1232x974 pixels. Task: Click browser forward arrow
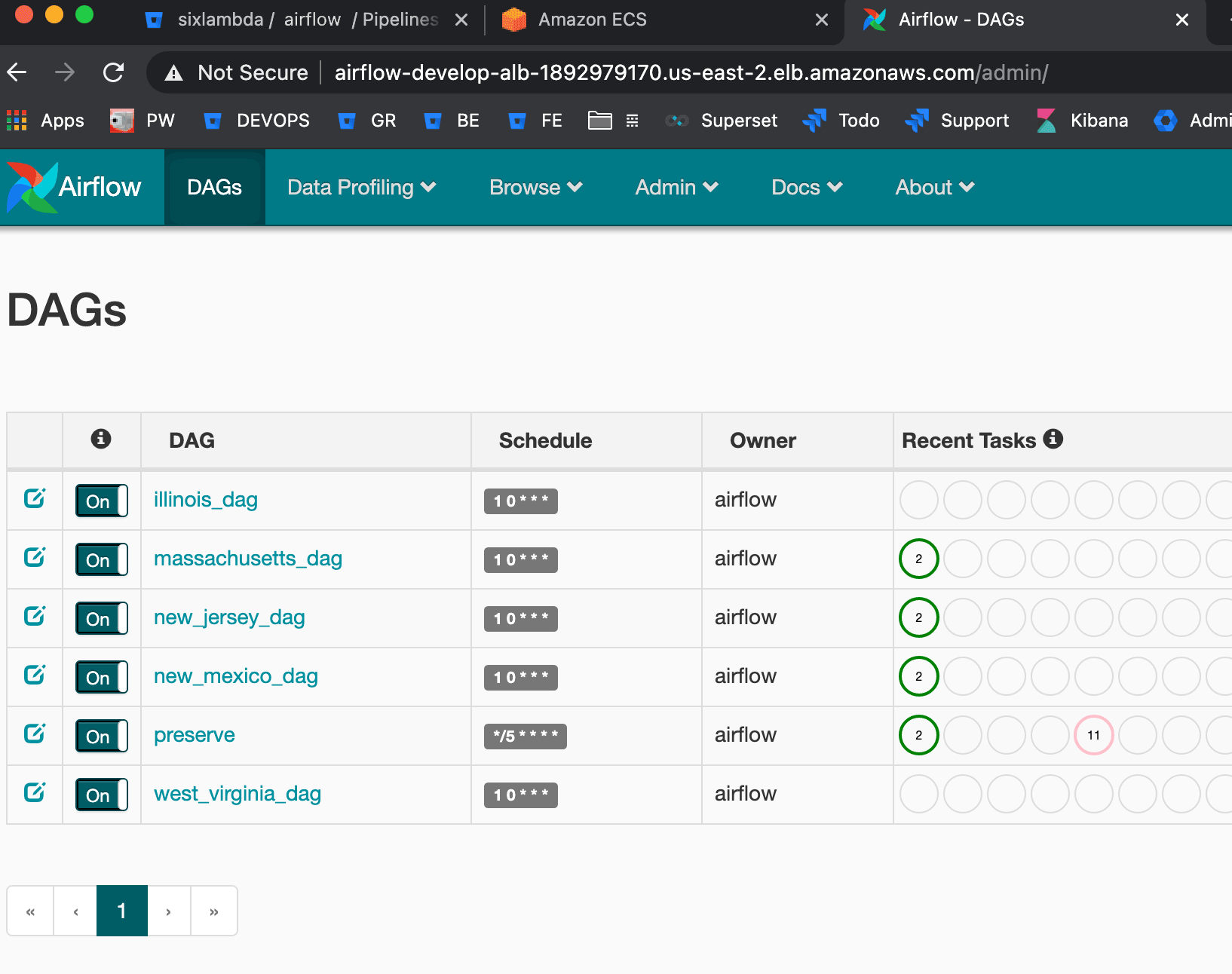(65, 72)
